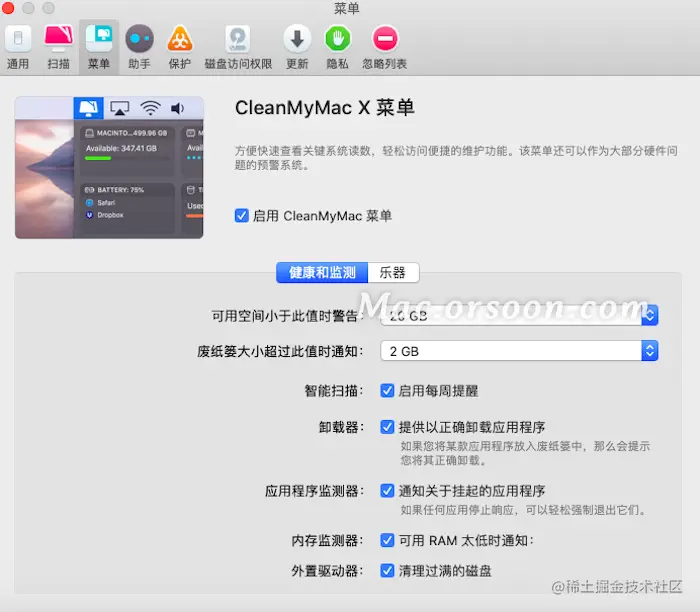Click the 应用程序监测器 label
The image size is (700, 612).
click(314, 491)
